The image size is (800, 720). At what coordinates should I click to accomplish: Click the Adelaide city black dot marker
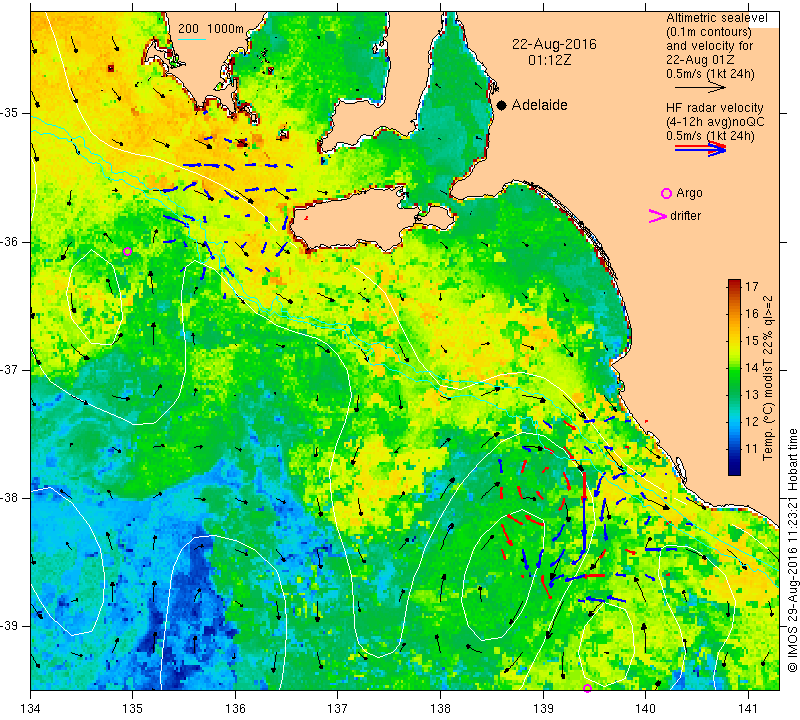(x=502, y=105)
